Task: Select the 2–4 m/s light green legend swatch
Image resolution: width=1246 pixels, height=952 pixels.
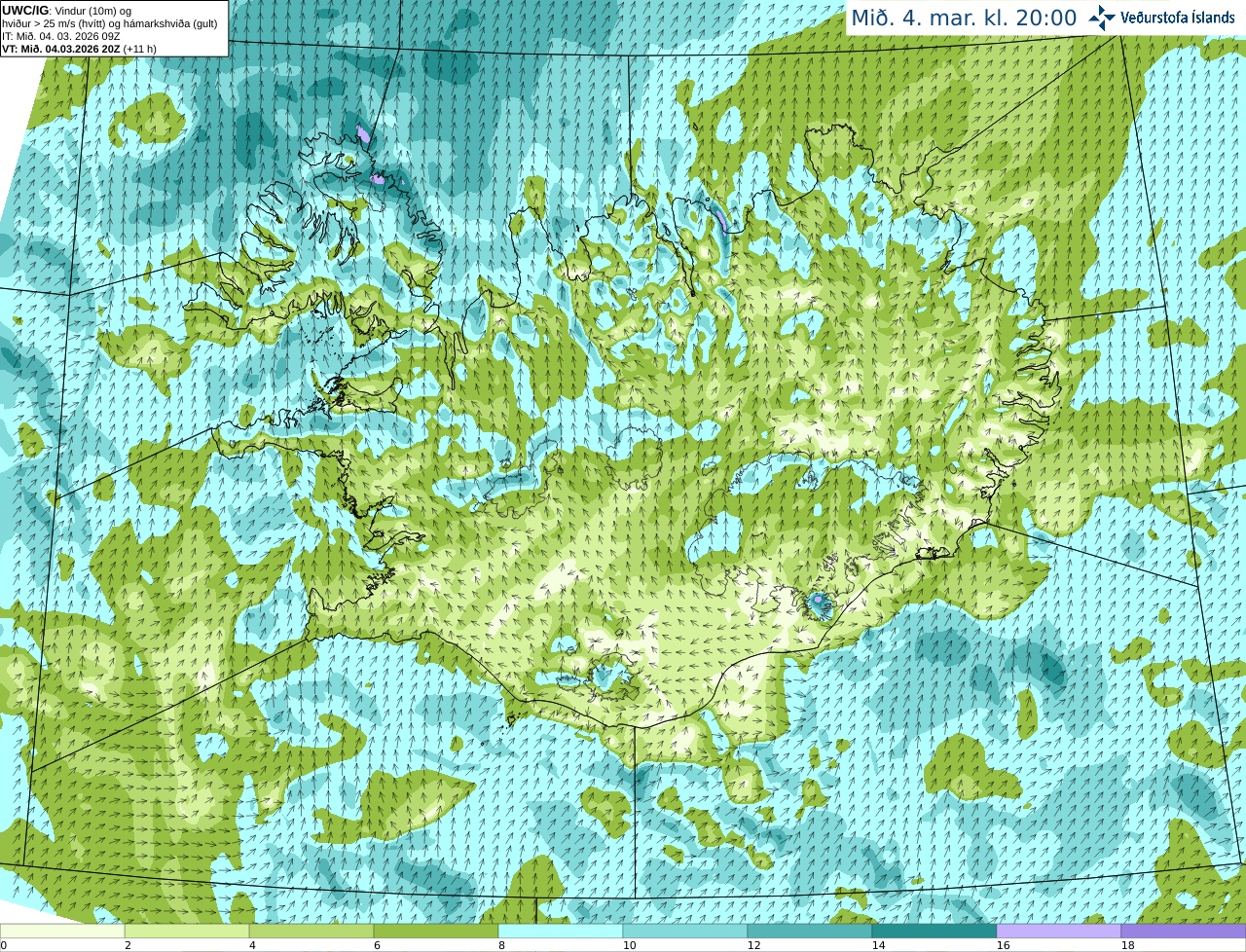Action: coord(187,931)
